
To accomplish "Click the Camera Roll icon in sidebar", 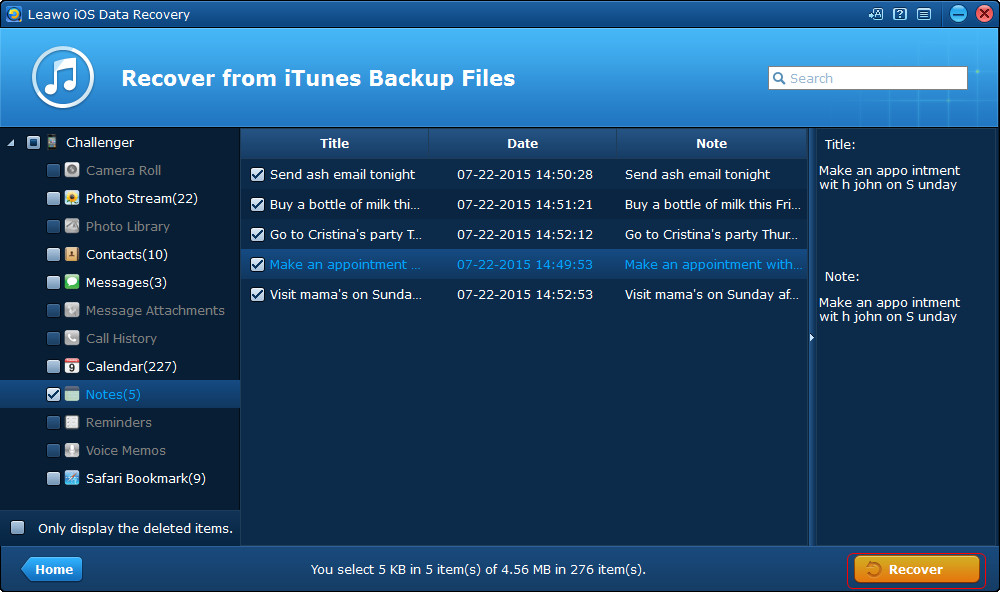I will tap(72, 170).
